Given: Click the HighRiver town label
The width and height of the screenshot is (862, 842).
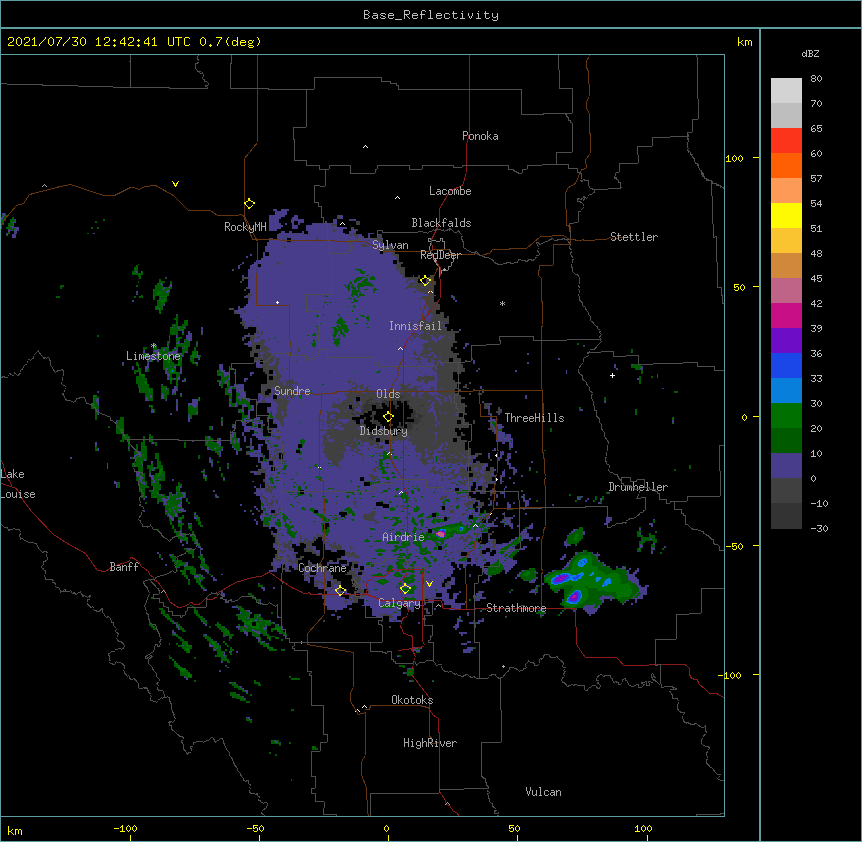Looking at the screenshot, I should (430, 743).
